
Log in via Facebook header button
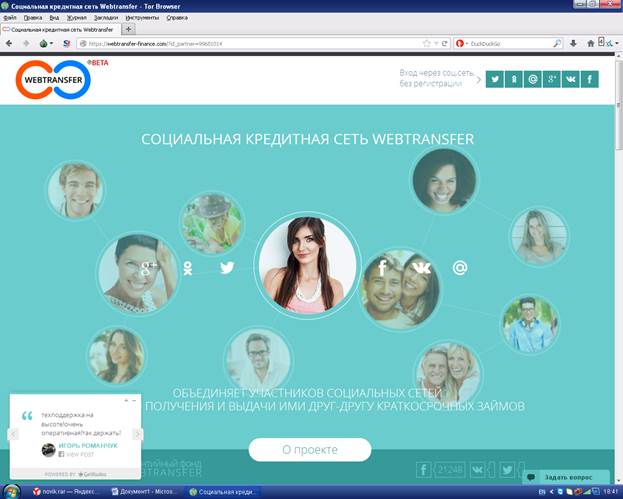[590, 79]
